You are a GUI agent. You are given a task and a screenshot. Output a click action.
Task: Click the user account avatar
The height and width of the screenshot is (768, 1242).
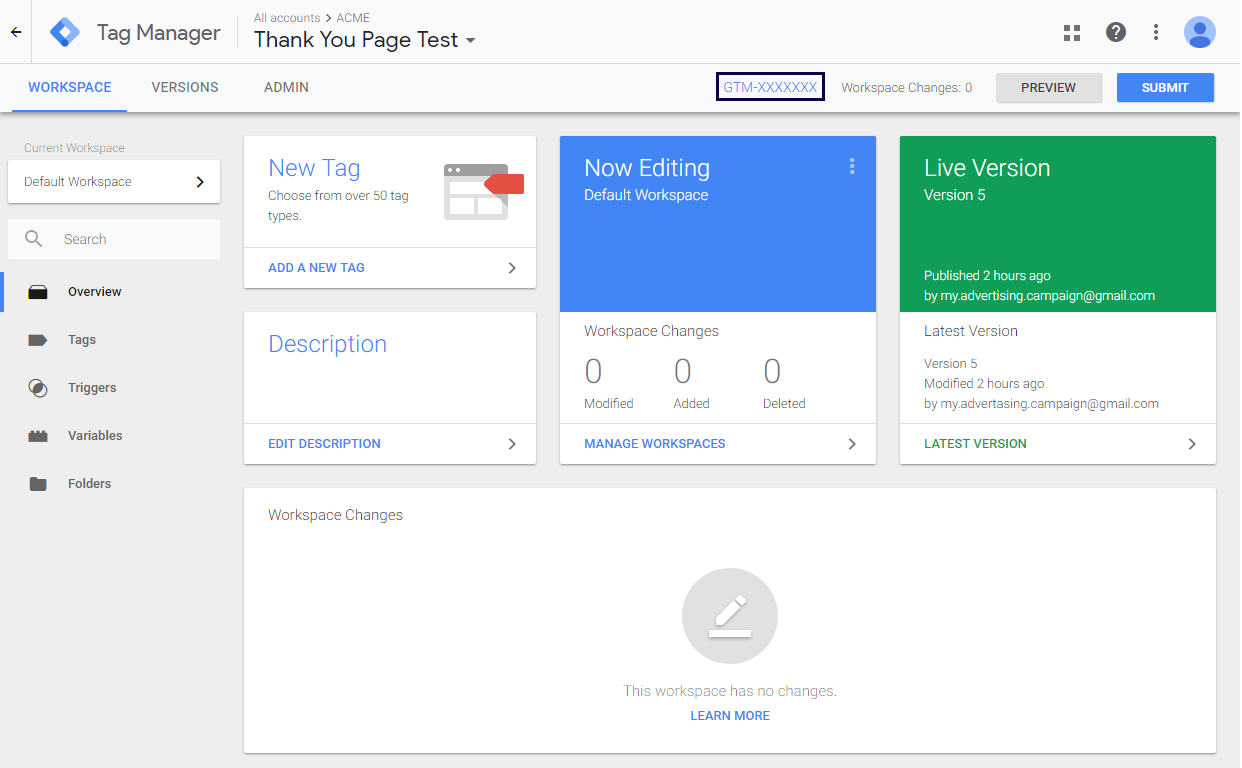[x=1199, y=32]
